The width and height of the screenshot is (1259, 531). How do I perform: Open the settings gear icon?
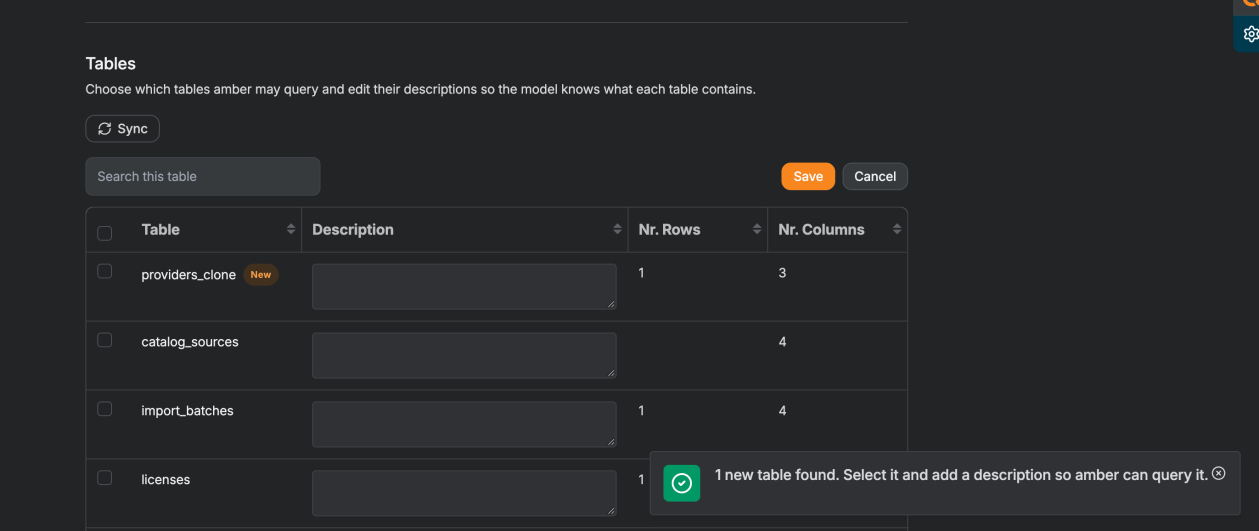pos(1251,34)
